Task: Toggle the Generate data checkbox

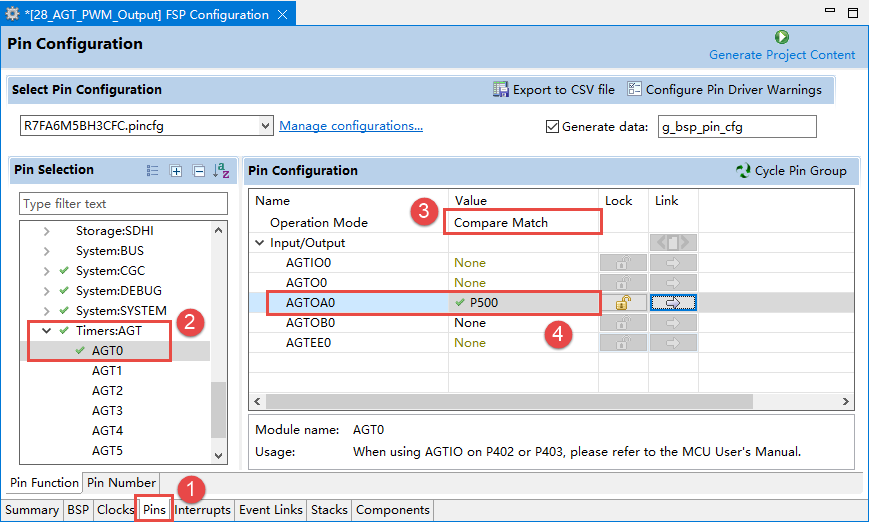Action: 552,126
